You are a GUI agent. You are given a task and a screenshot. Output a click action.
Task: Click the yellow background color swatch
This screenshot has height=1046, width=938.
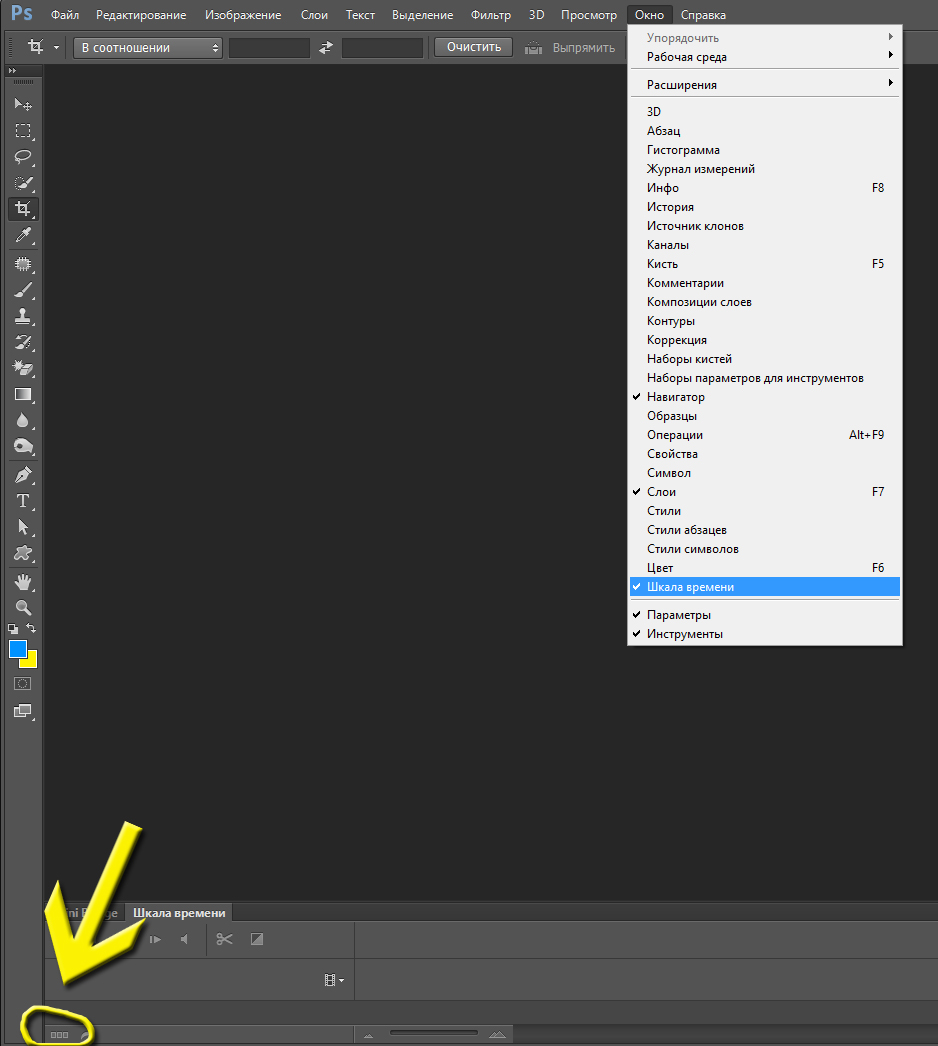(31, 661)
